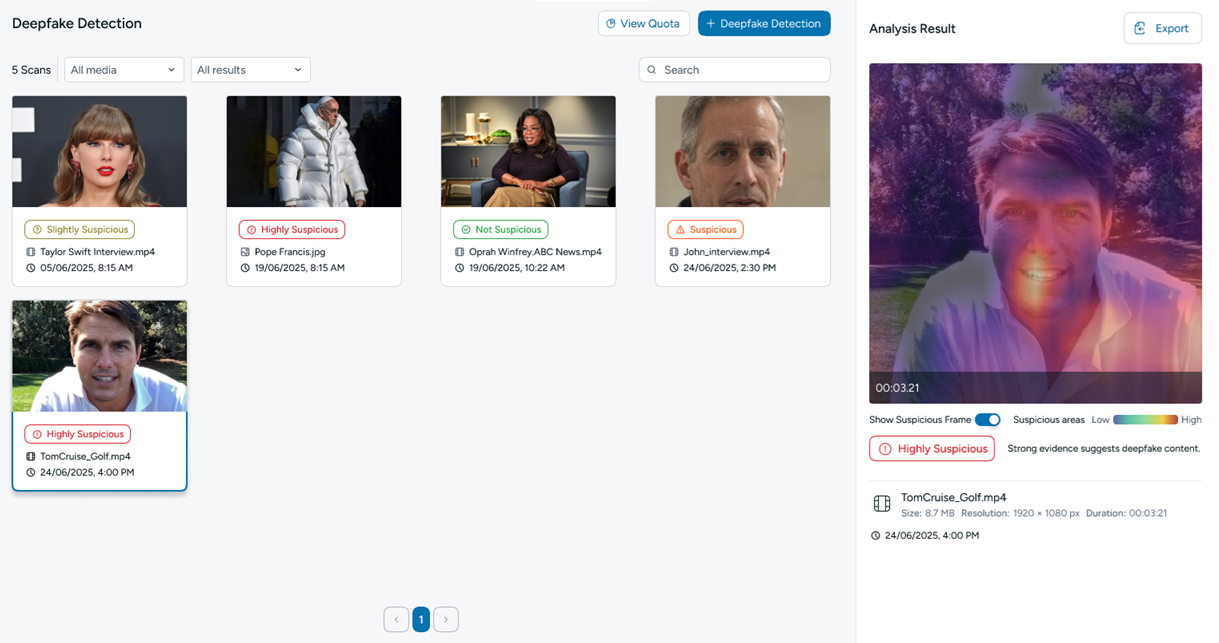Click the plus icon on Deepfake Detection button
The image size is (1219, 643).
[x=710, y=23]
